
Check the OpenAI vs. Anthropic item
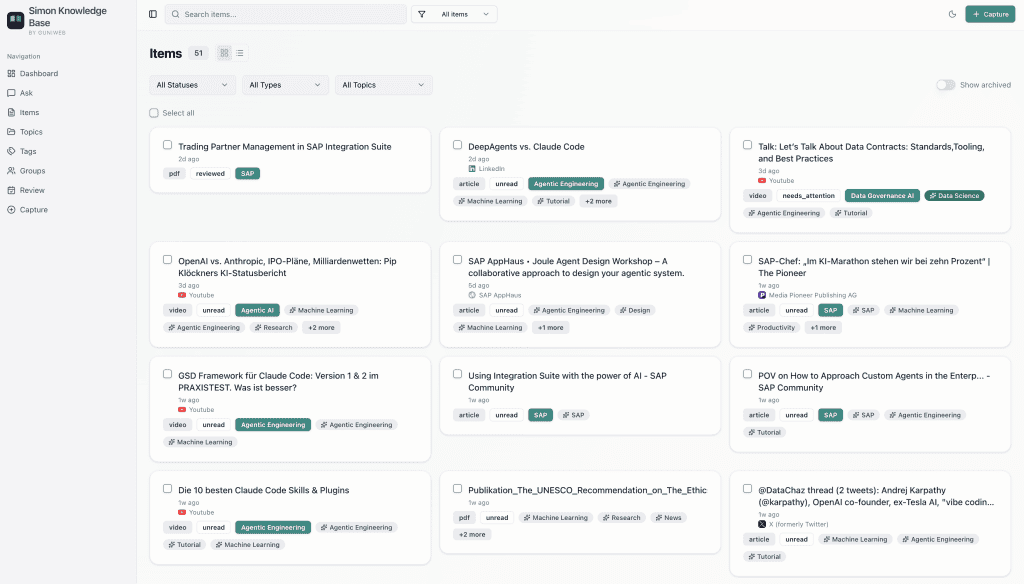point(168,259)
